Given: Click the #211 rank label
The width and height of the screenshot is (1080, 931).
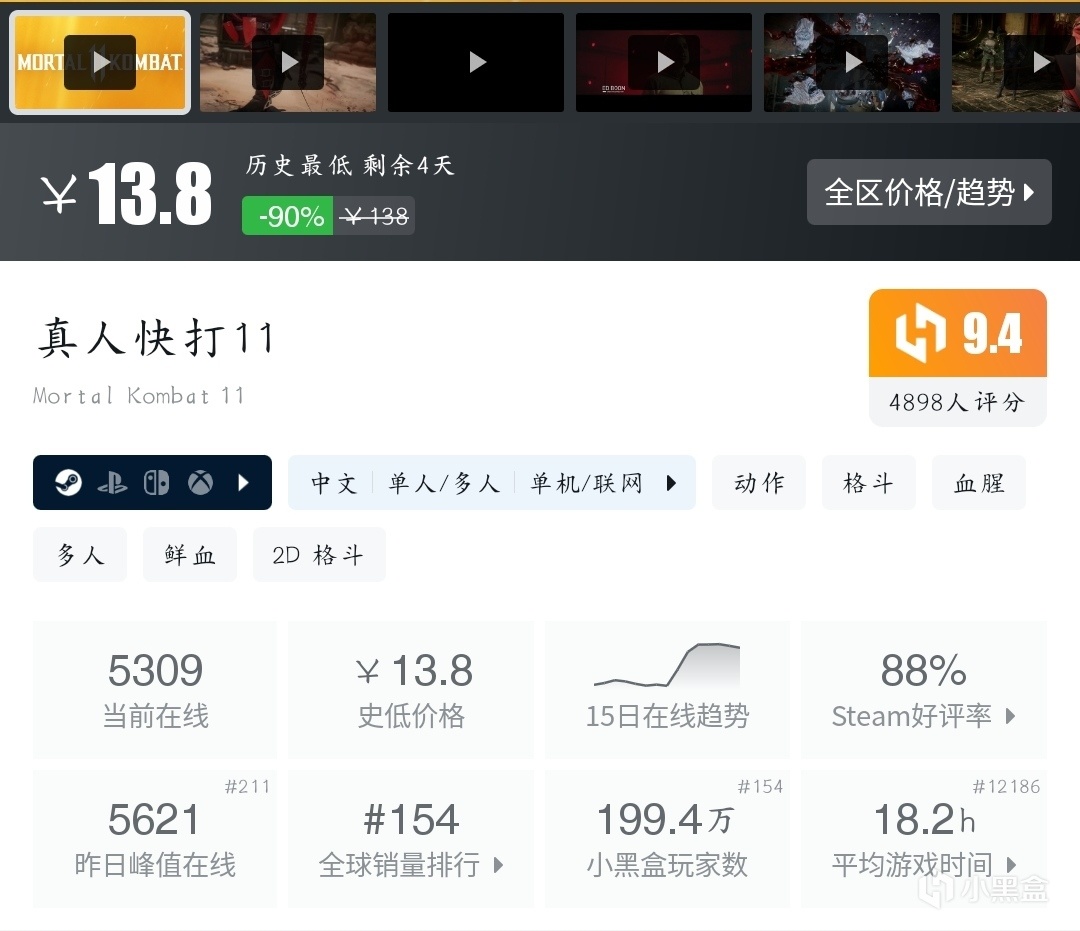Looking at the screenshot, I should [247, 786].
